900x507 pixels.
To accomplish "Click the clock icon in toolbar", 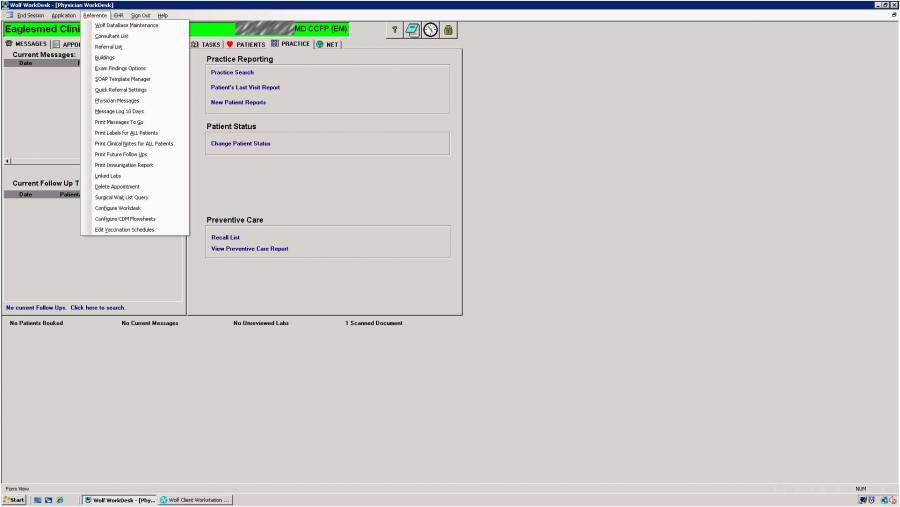I will point(430,31).
